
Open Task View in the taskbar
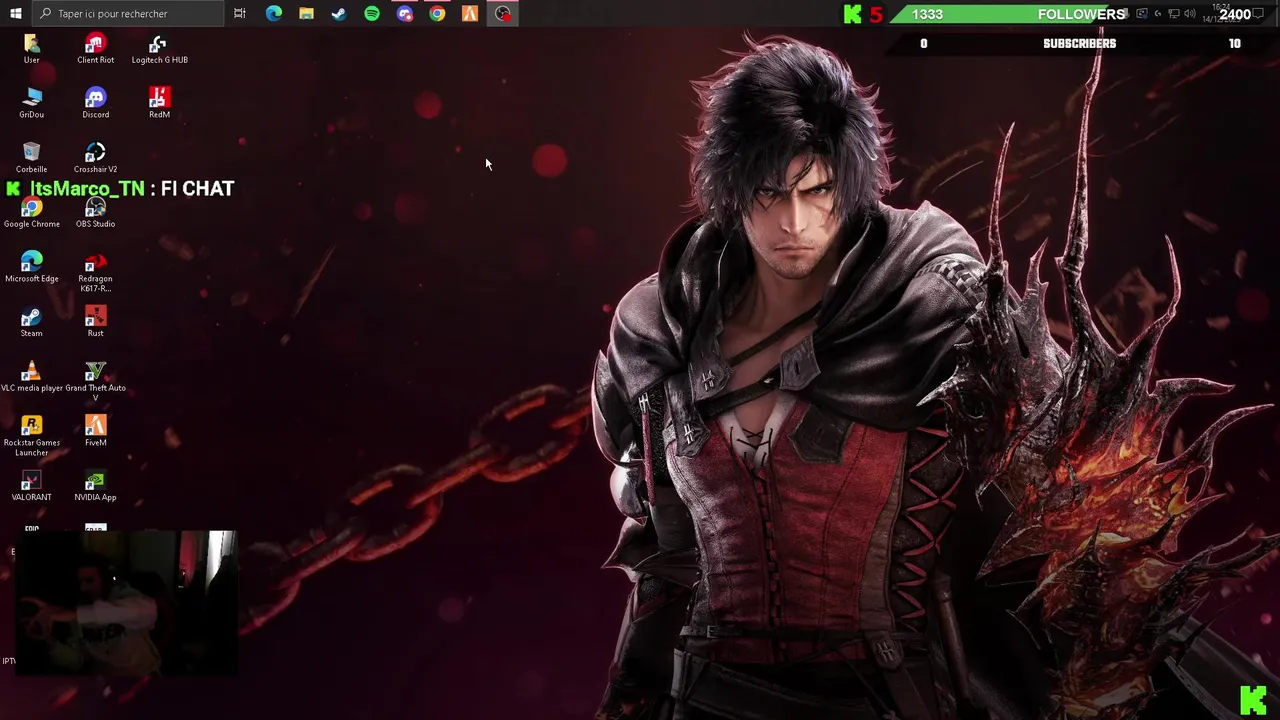point(240,13)
